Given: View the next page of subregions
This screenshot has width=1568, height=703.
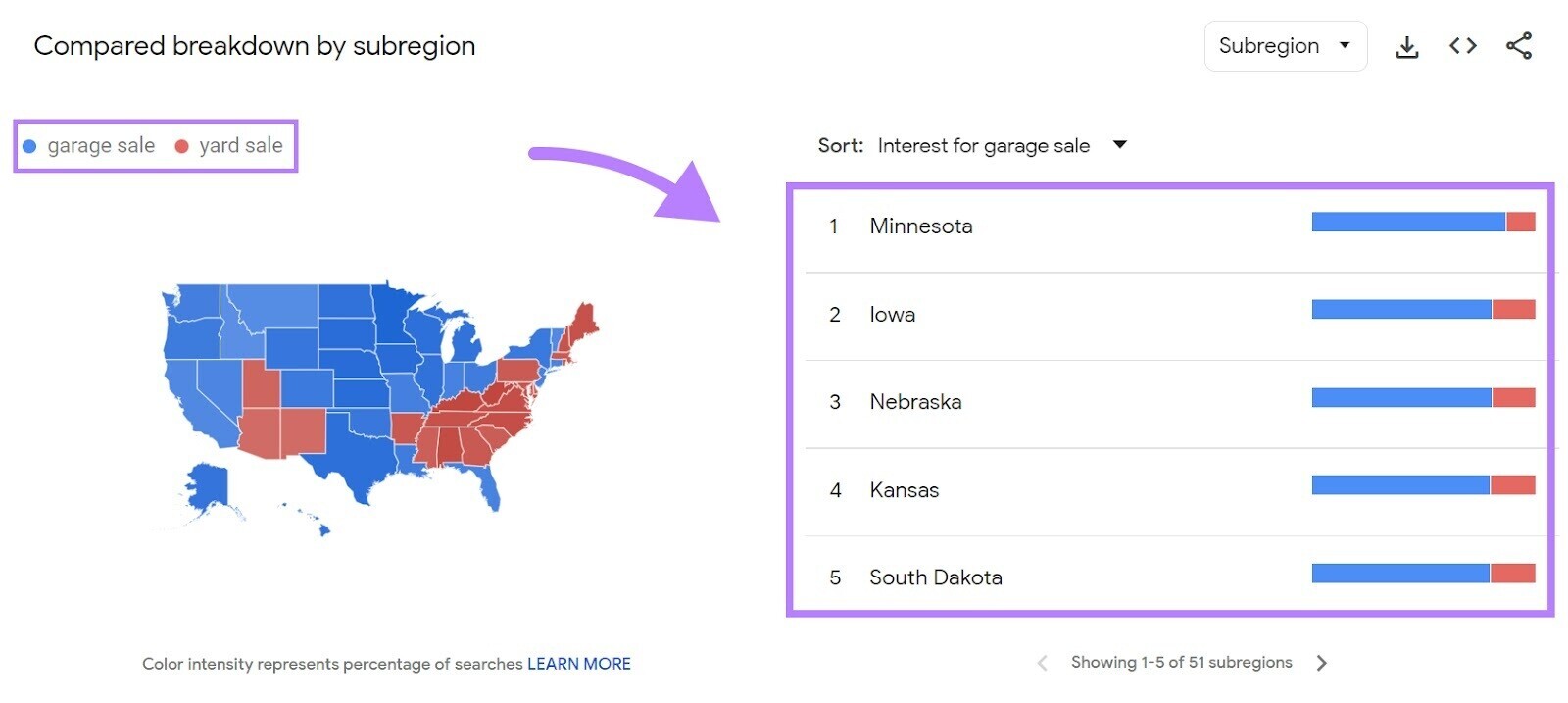Looking at the screenshot, I should [x=1322, y=663].
